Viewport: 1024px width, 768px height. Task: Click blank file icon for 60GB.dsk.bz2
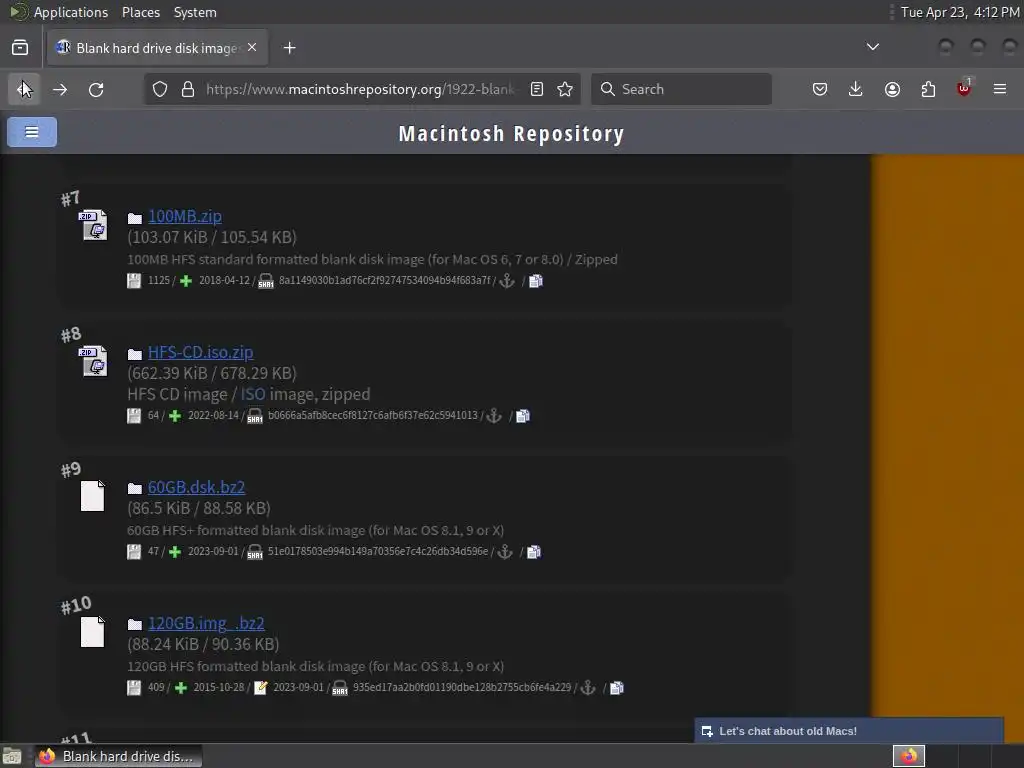[x=92, y=496]
